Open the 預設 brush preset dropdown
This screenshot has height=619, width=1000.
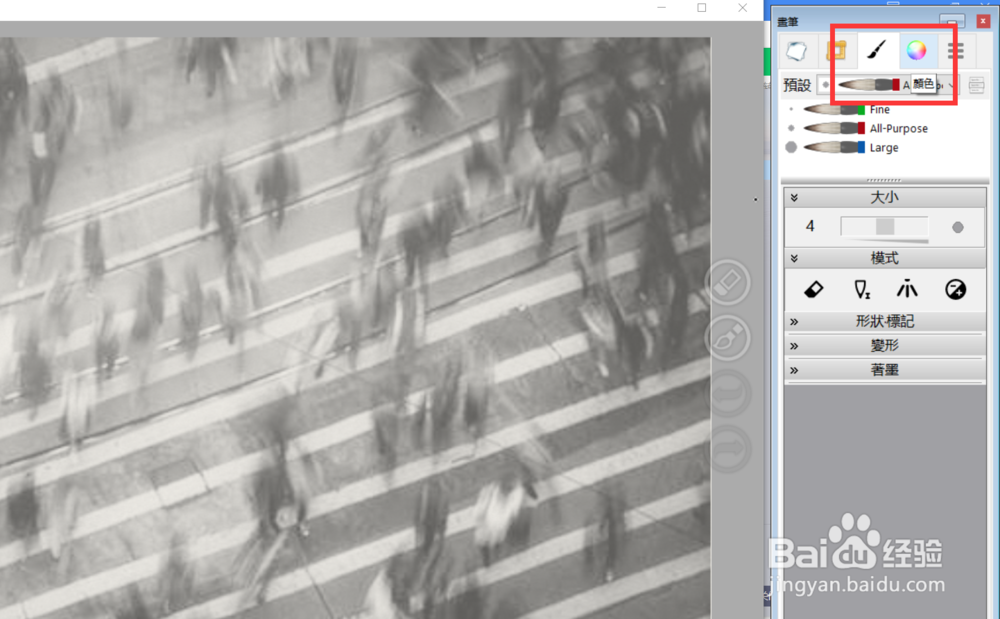[888, 85]
